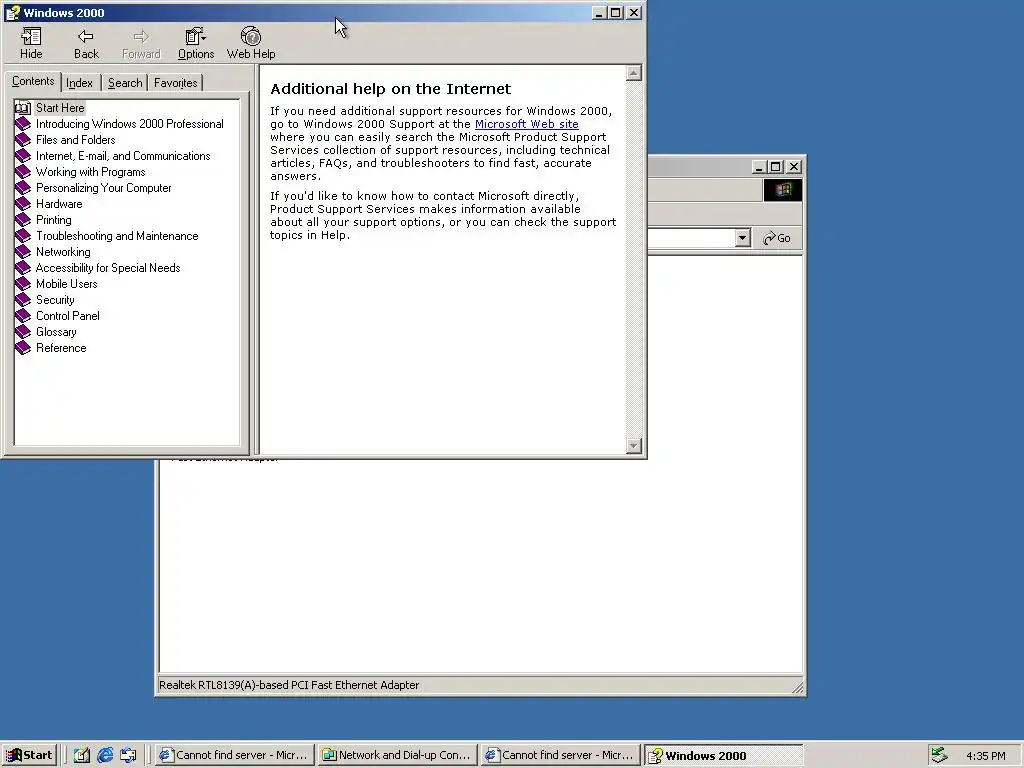Screen dimensions: 1024x768
Task: Minimize the Windows 2000 help window
Action: [599, 13]
